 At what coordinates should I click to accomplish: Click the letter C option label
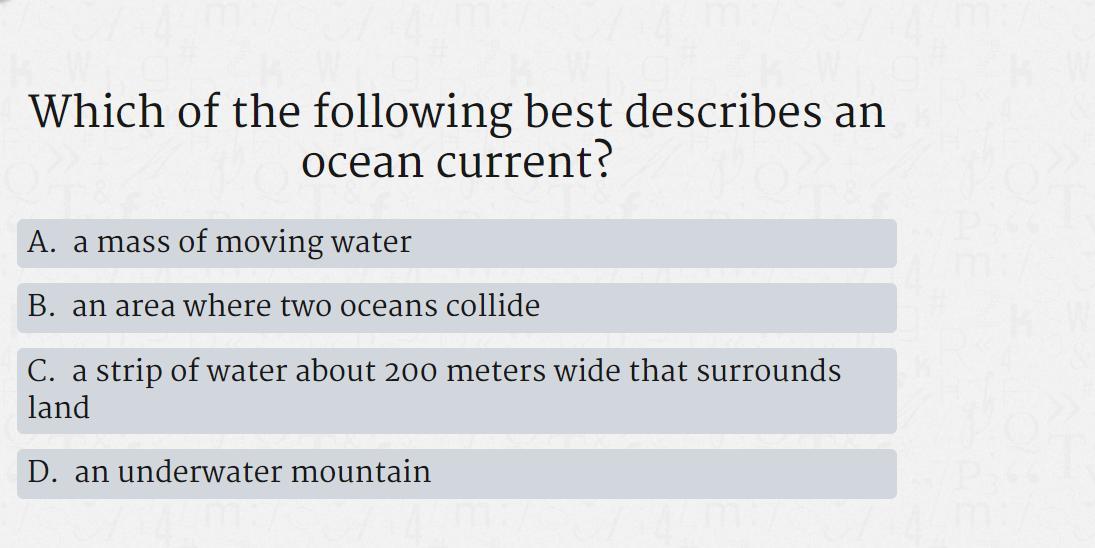[41, 371]
